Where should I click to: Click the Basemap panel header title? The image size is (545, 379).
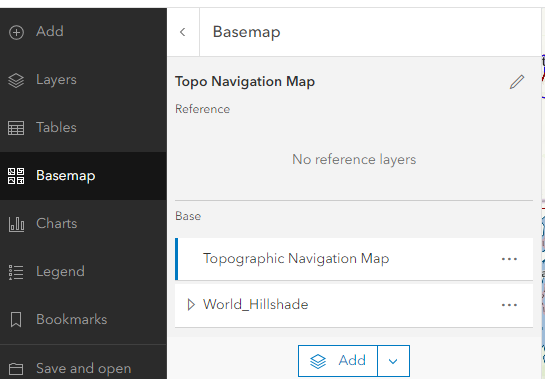[246, 32]
